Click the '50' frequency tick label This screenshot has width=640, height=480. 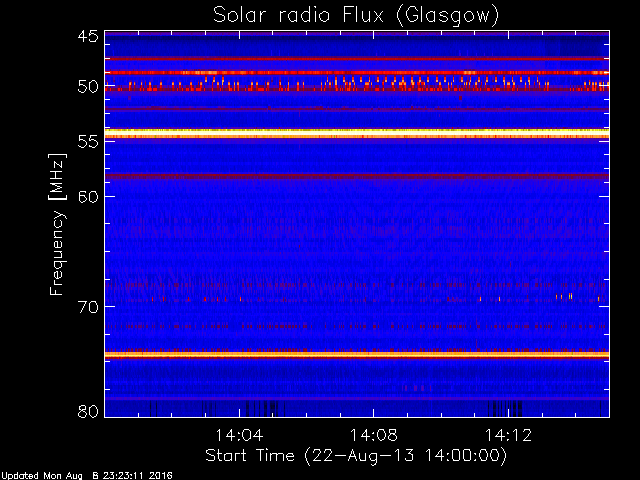coord(88,87)
